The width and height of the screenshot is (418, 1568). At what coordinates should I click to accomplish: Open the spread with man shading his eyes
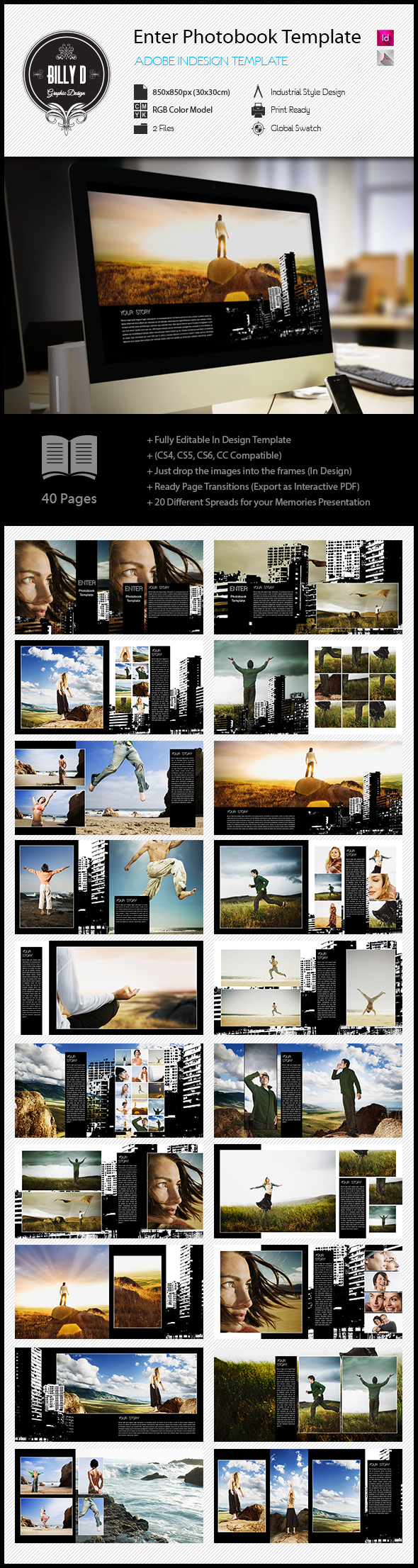(x=308, y=1090)
